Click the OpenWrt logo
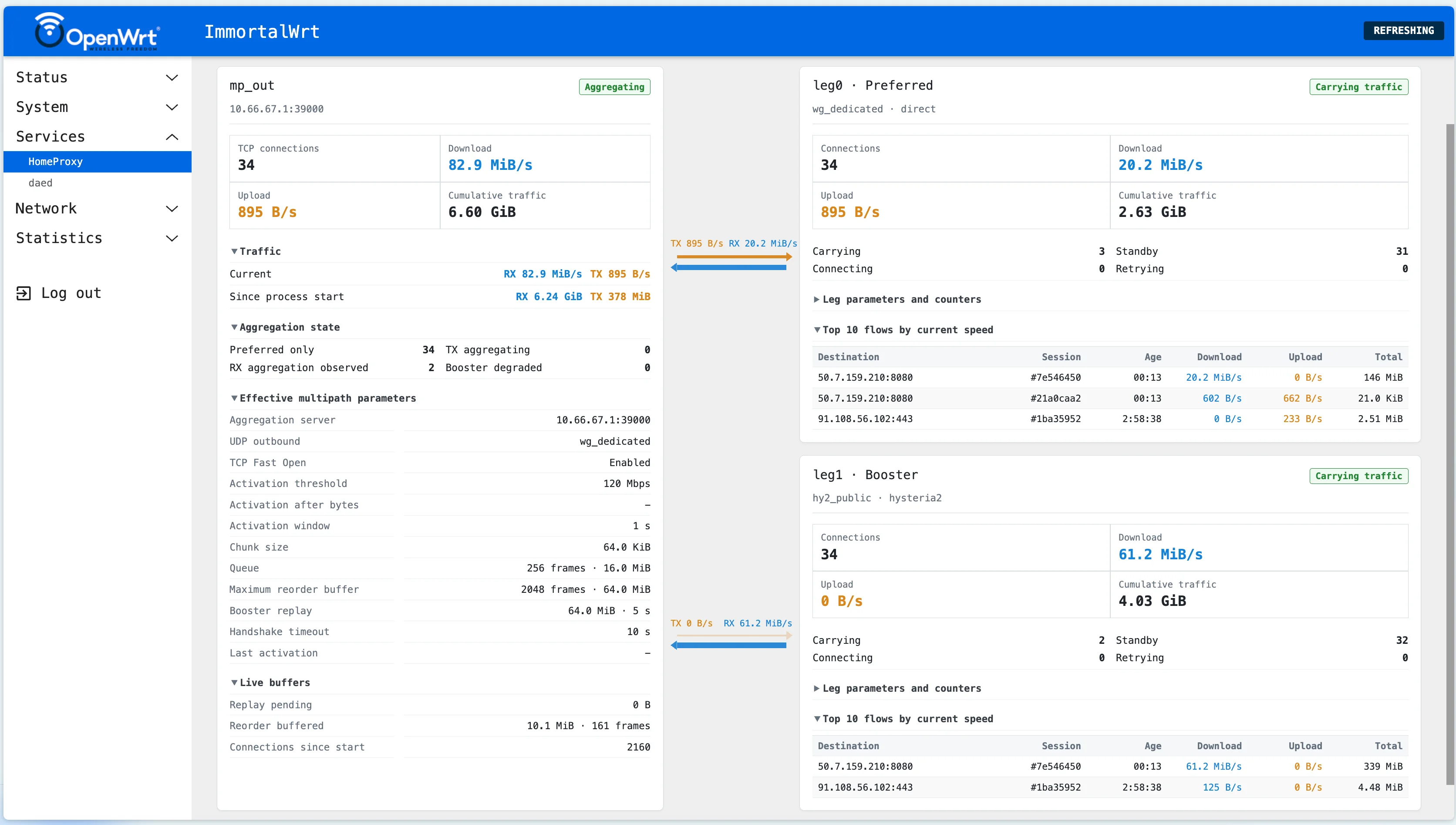 97,31
